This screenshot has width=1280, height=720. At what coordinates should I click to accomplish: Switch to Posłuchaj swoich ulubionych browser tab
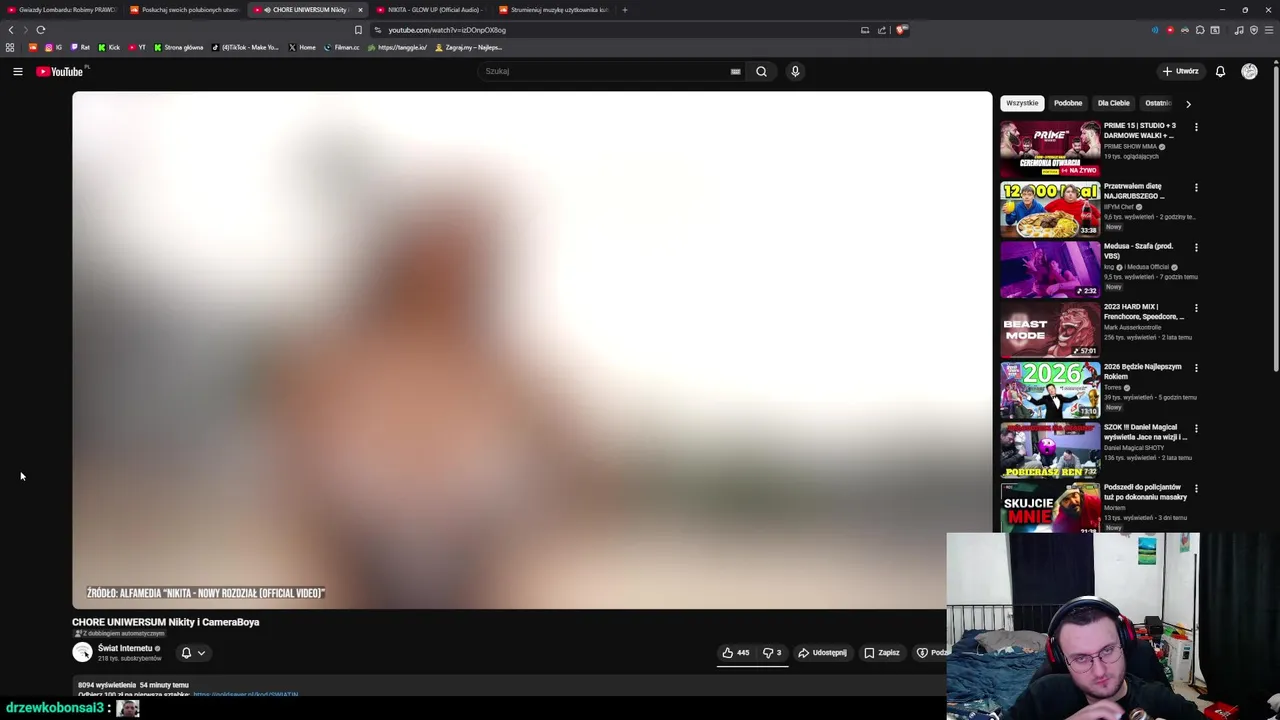pyautogui.click(x=185, y=10)
